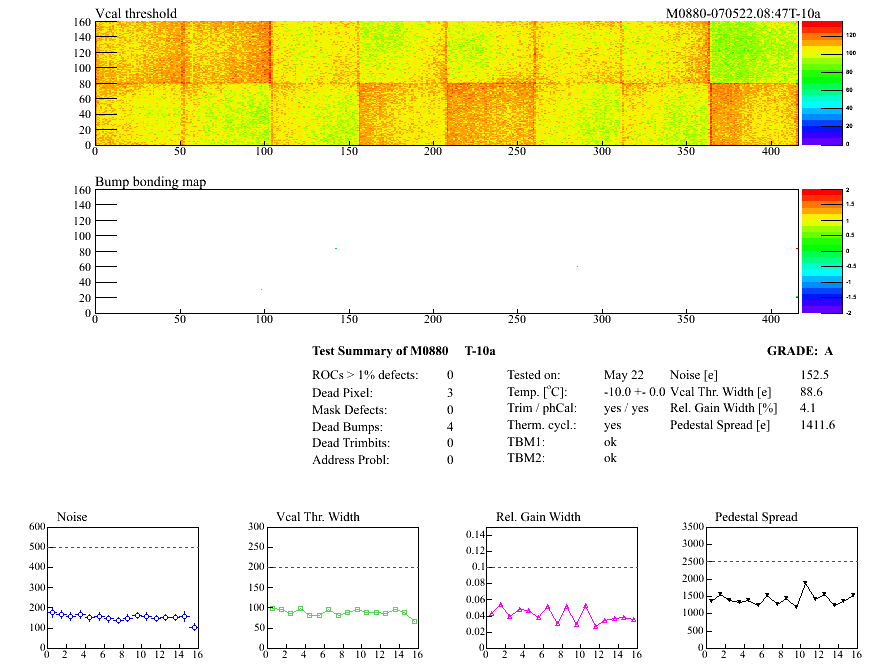Click the Pedestal Spread plot title
Viewport: 896px width, 672px height.
[x=756, y=517]
